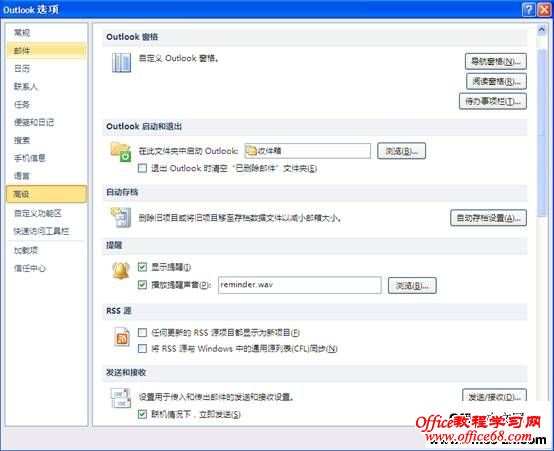Toggle the 显示提醒 checkbox
Screen dimensions: 554x451
click(x=142, y=267)
